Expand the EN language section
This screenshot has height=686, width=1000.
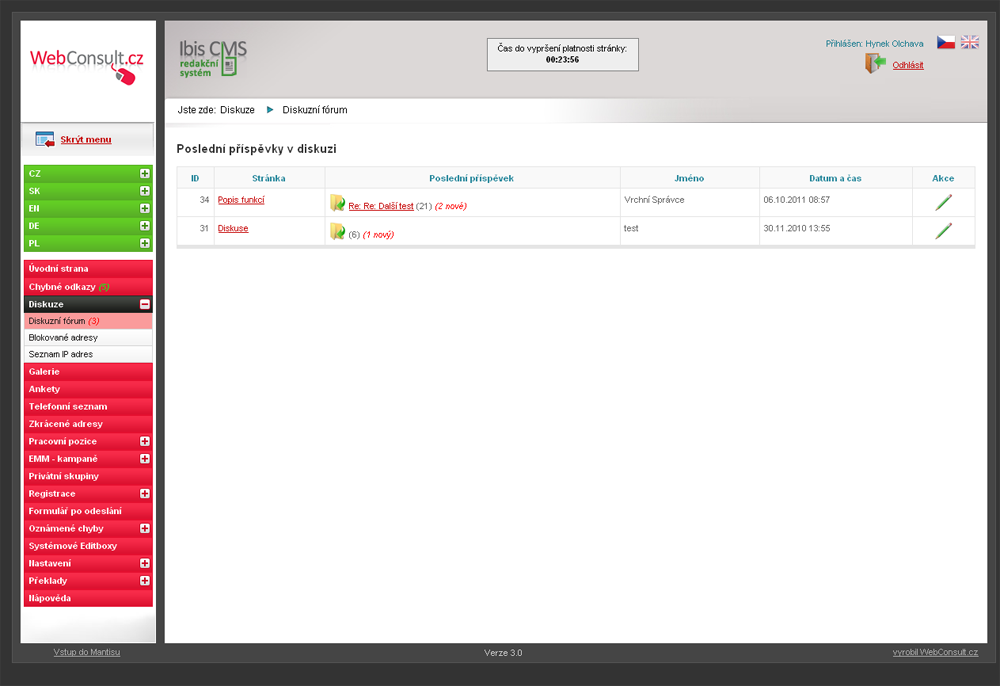145,208
